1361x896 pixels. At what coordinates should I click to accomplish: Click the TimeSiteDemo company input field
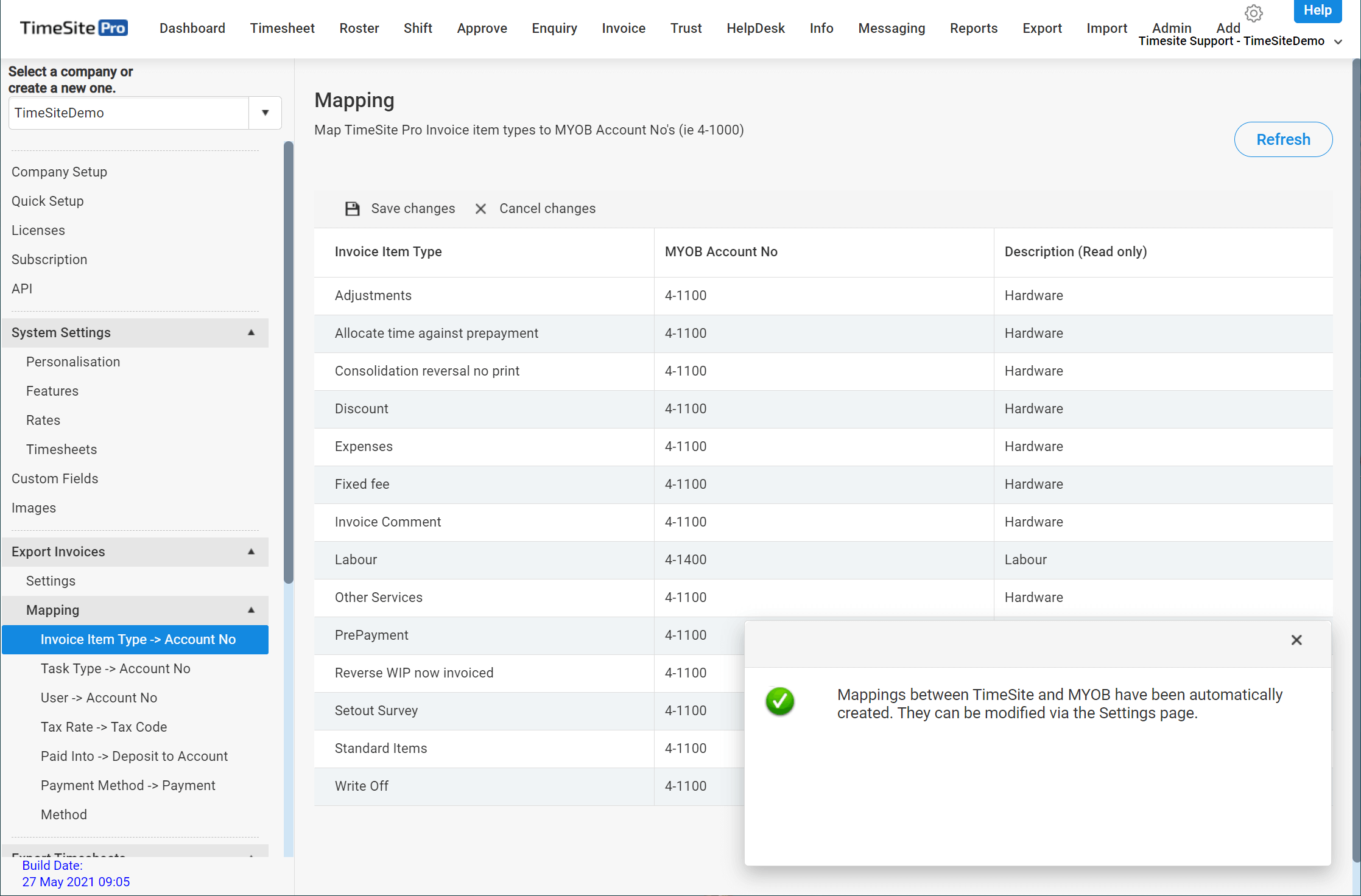click(x=129, y=113)
